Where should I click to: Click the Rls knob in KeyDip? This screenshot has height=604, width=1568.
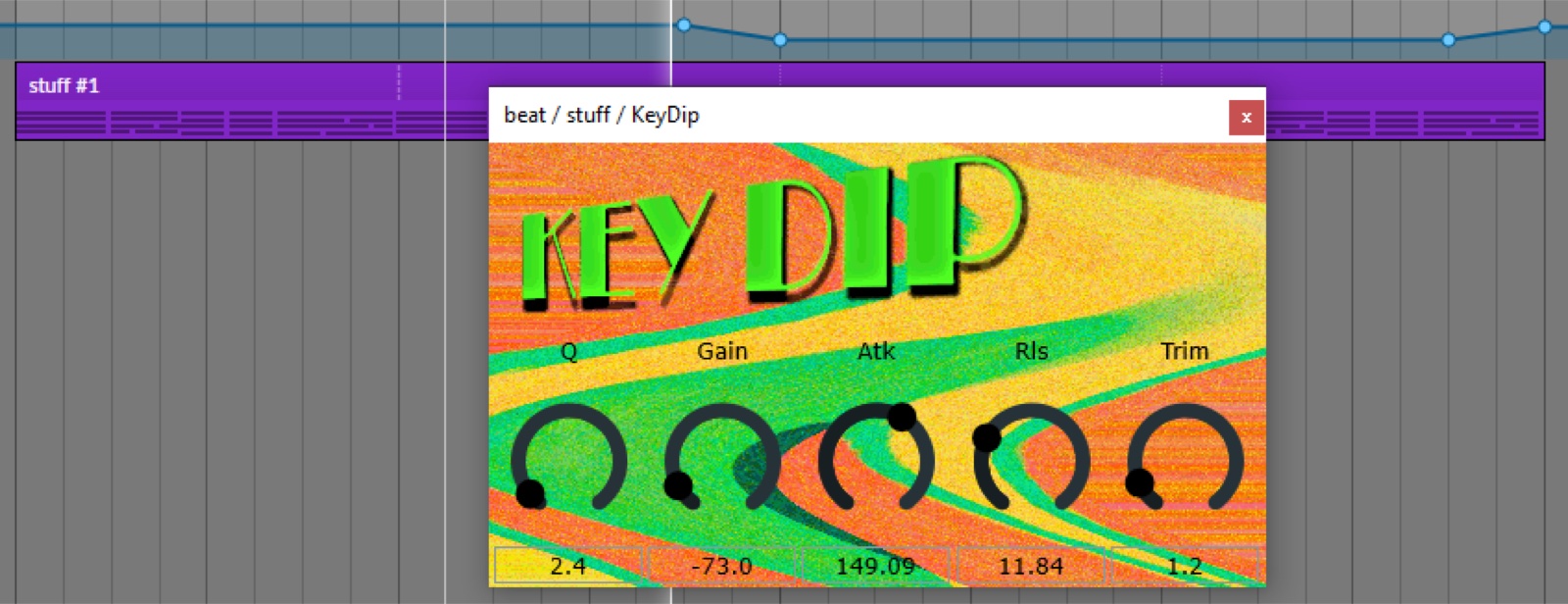point(1031,459)
